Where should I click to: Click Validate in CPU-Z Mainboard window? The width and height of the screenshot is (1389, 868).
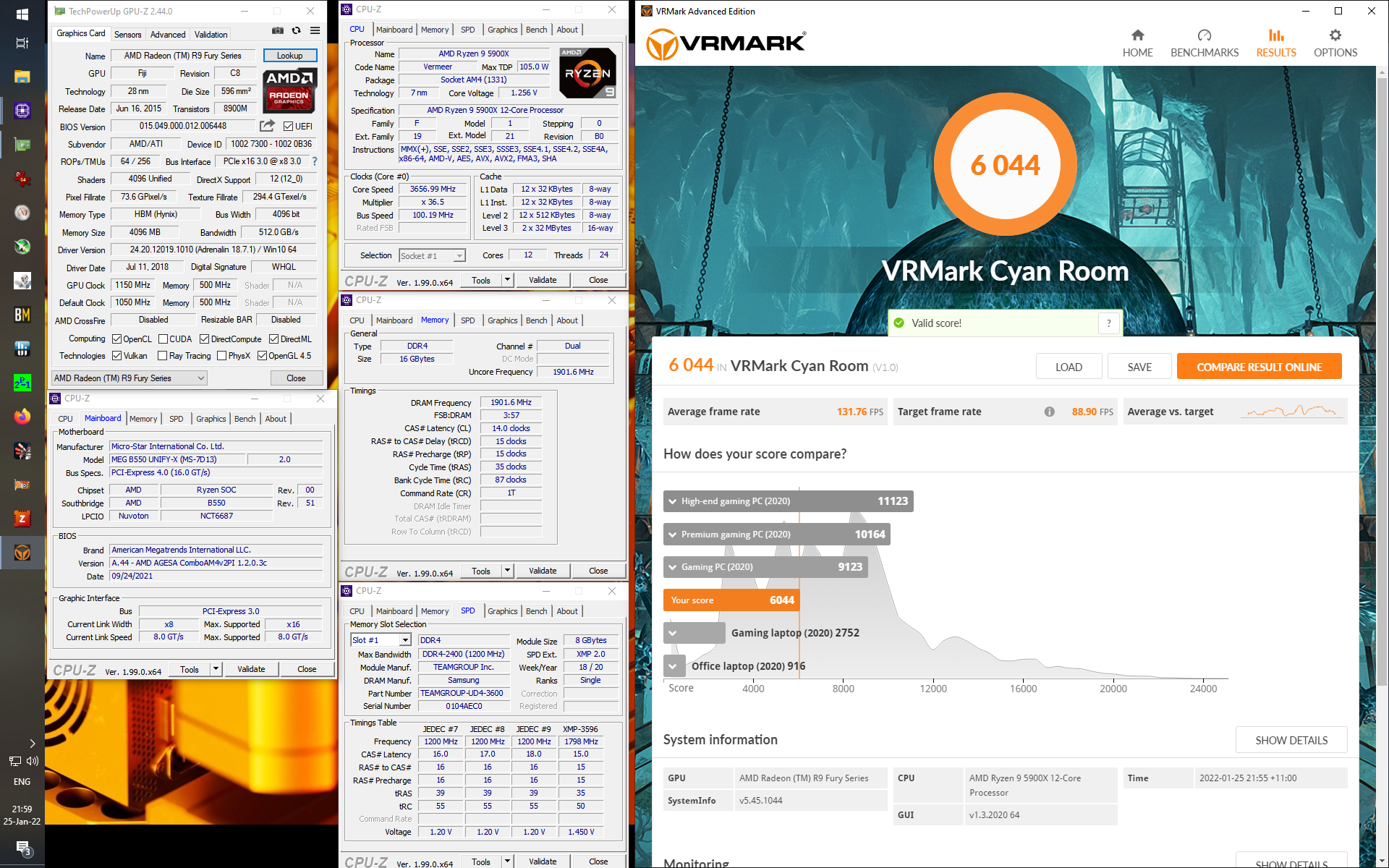(x=251, y=669)
